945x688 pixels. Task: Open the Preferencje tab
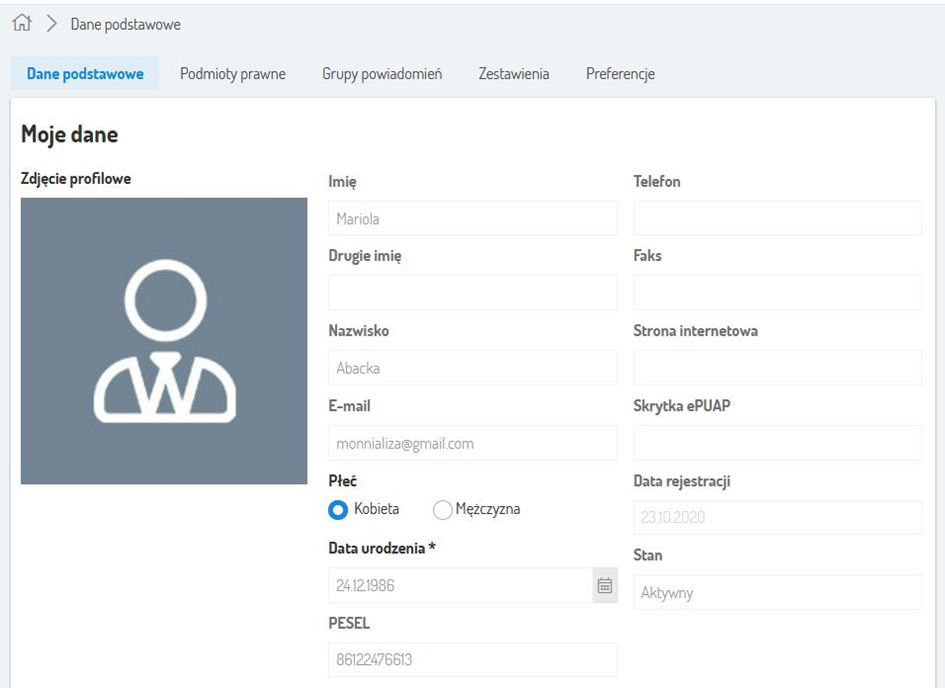(x=620, y=74)
